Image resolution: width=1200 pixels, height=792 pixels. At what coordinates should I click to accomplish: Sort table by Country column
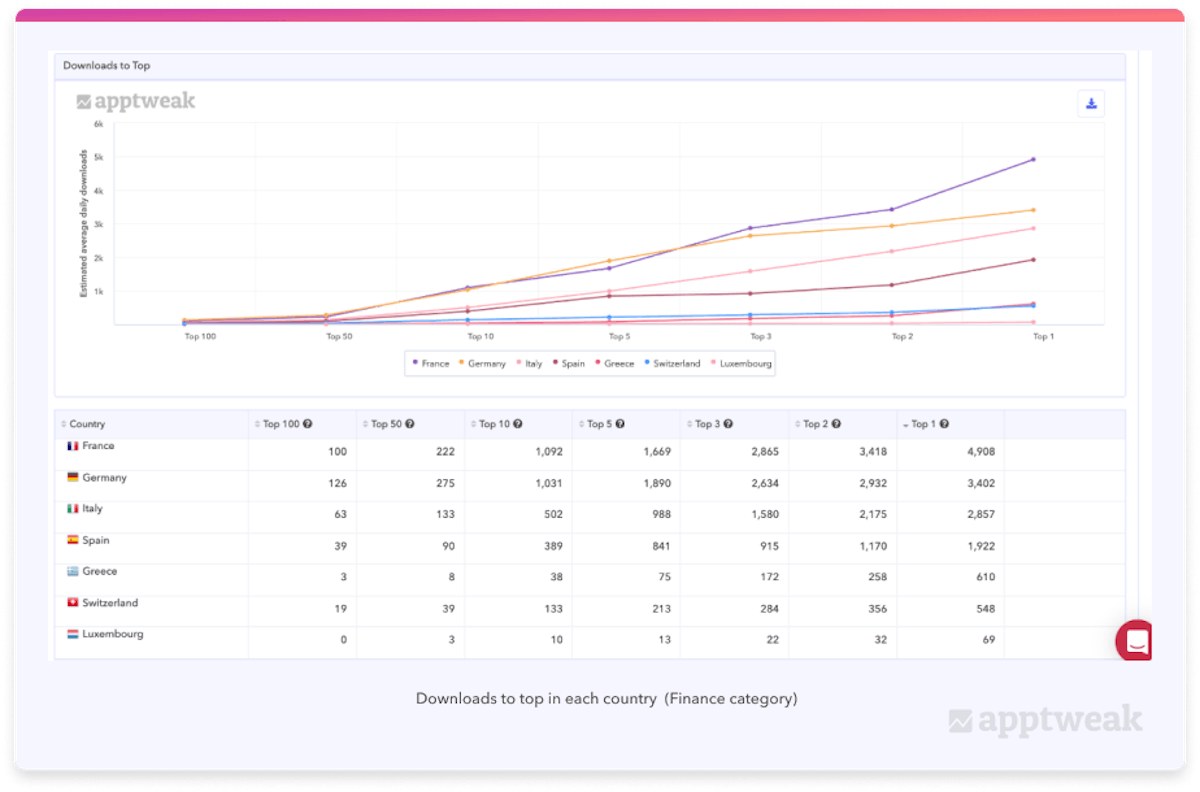(86, 424)
